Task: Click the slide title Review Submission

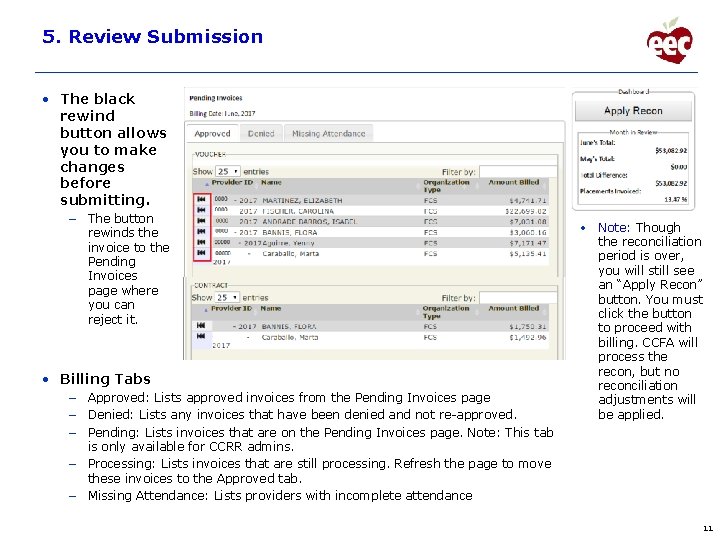Action: (x=166, y=36)
